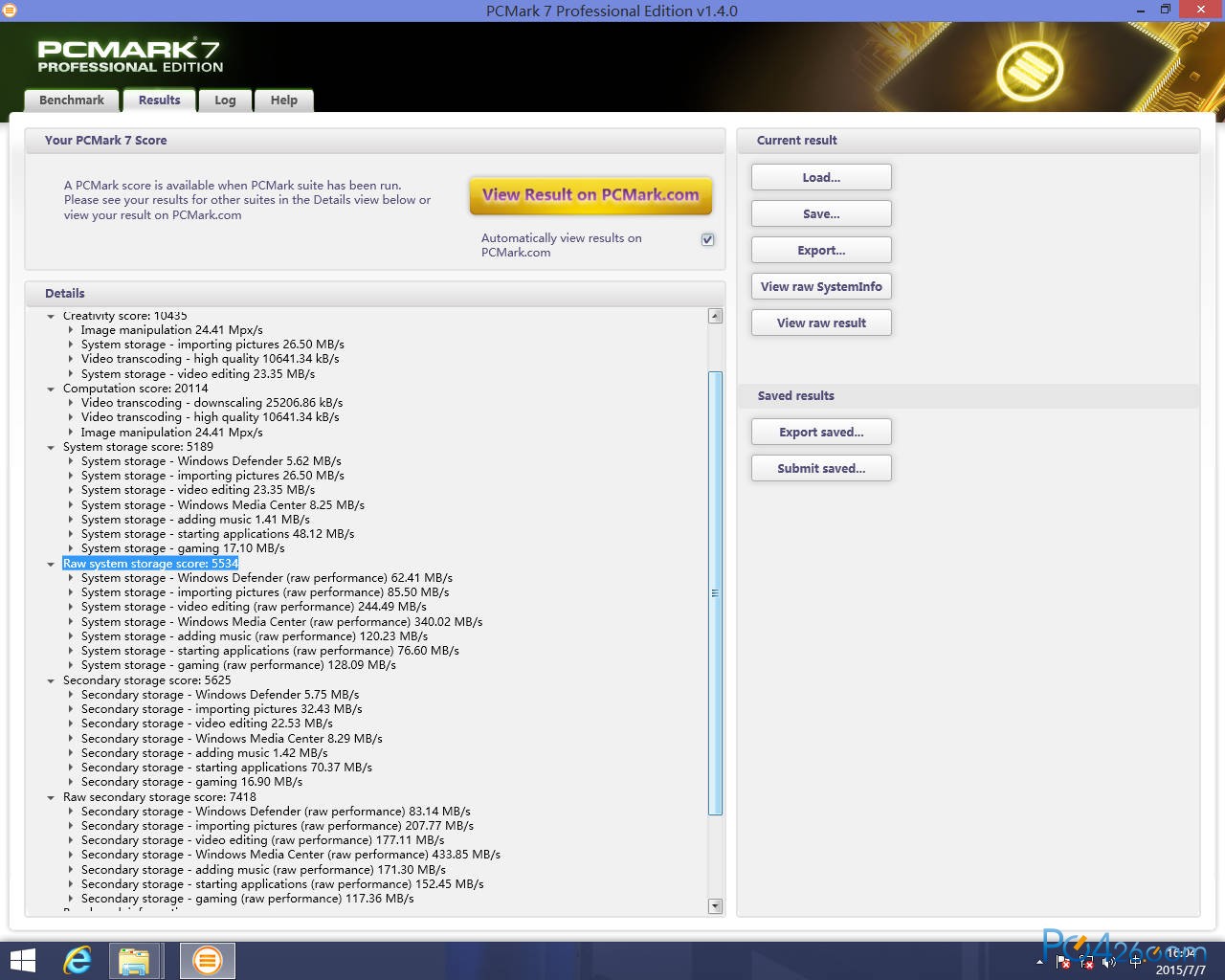1225x980 pixels.
Task: Click the Load... button
Action: (821, 177)
